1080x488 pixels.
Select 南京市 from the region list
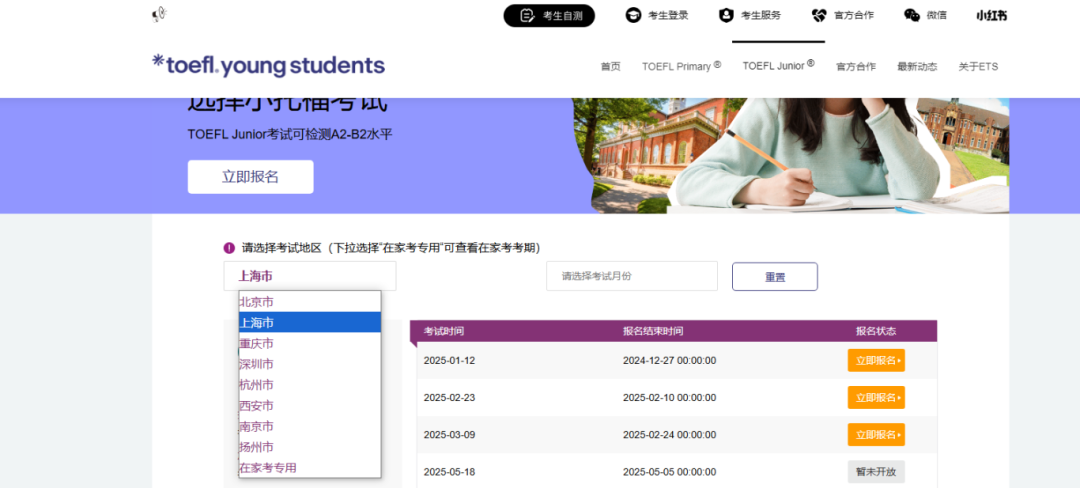[310, 426]
